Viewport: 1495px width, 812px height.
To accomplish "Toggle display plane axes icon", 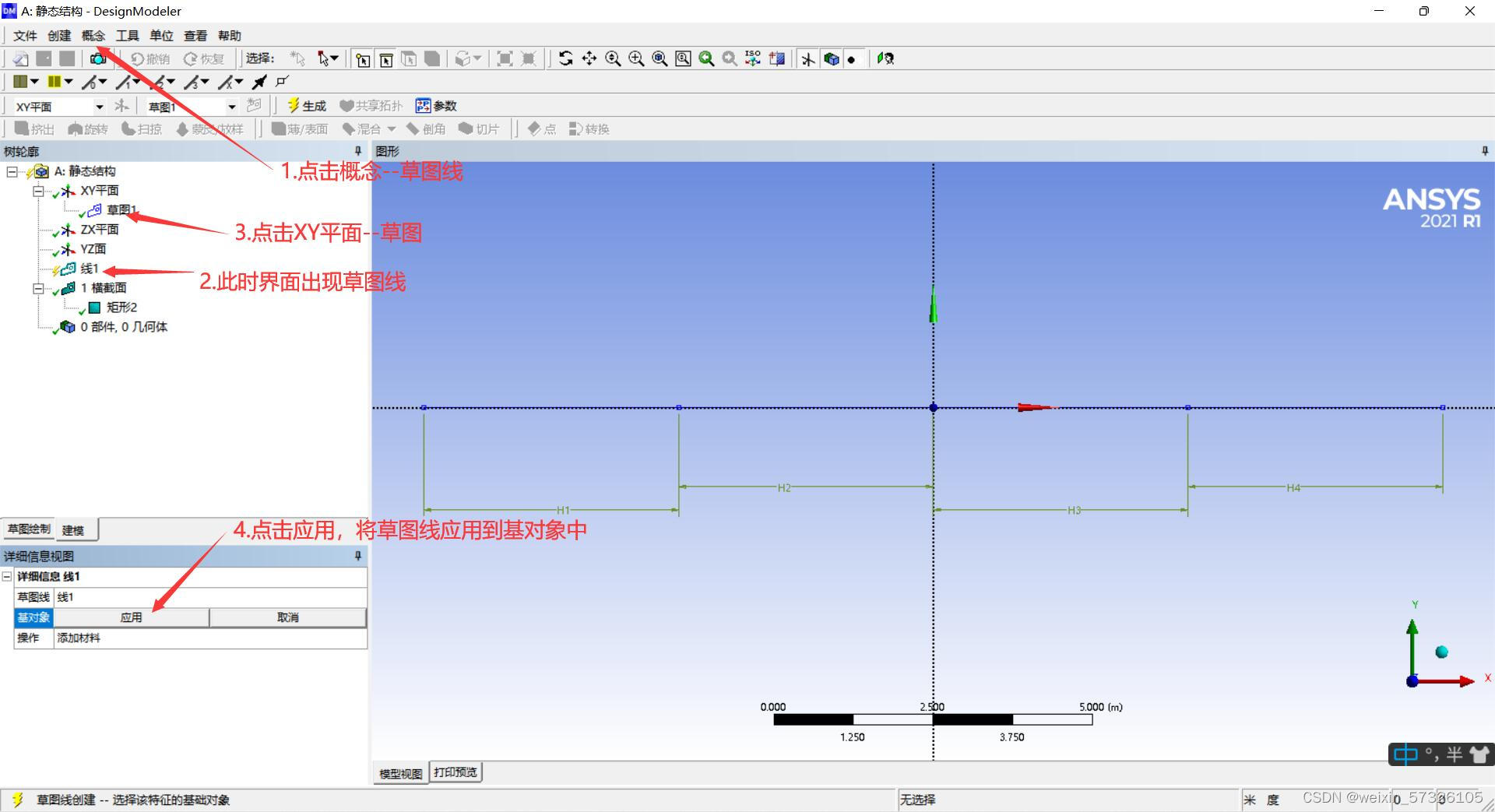I will (808, 59).
